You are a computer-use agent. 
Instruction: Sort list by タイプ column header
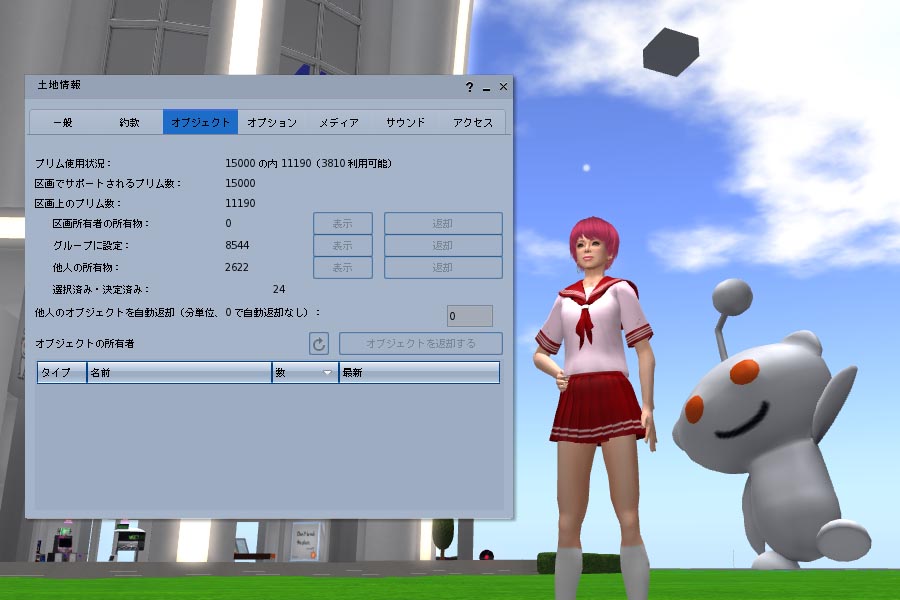tap(62, 372)
